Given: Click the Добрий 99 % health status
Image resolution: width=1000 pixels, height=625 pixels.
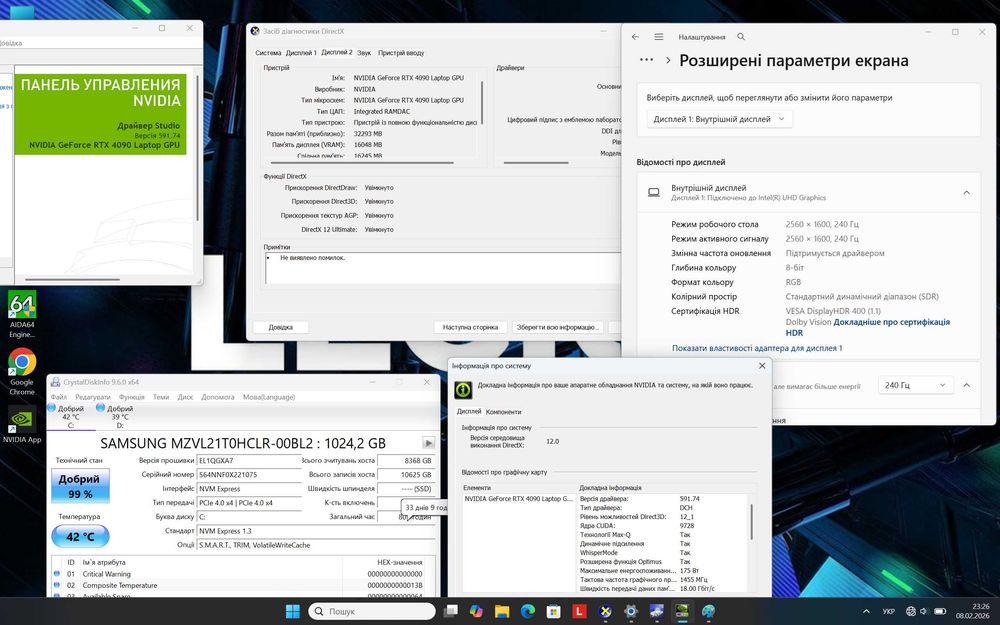Looking at the screenshot, I should pyautogui.click(x=80, y=486).
